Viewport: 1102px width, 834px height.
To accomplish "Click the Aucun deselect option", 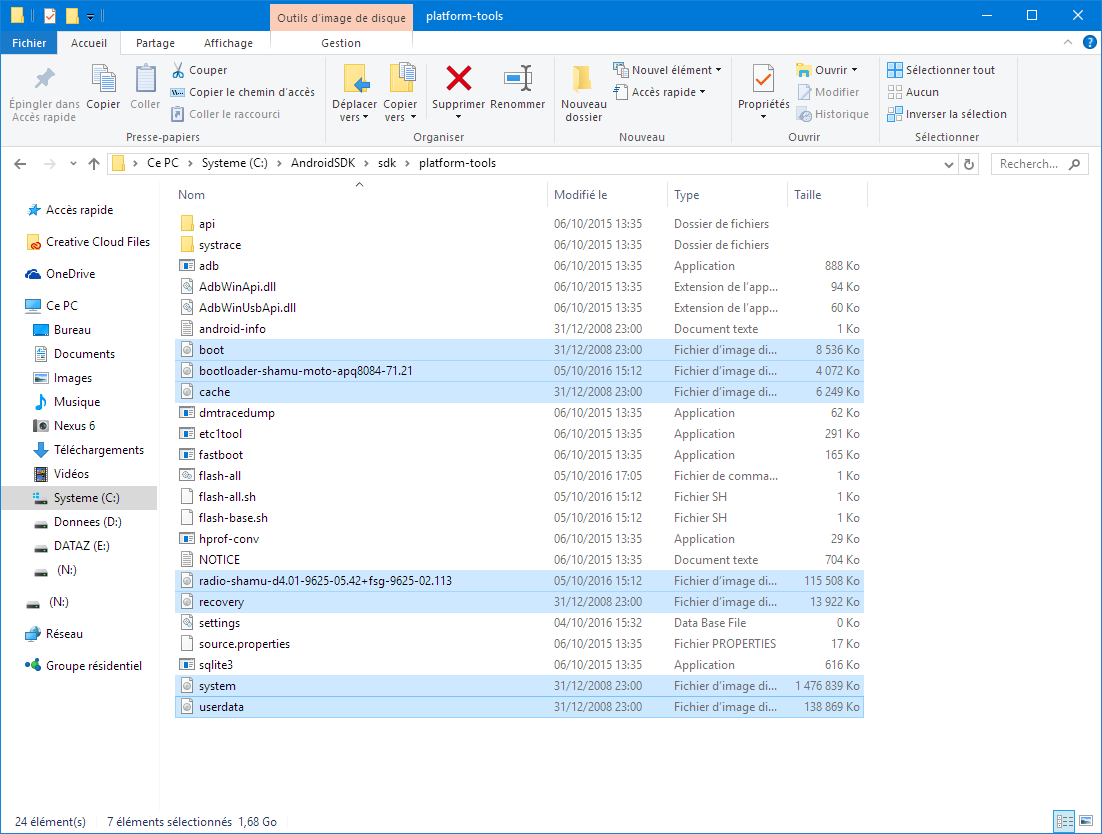I will tap(913, 92).
